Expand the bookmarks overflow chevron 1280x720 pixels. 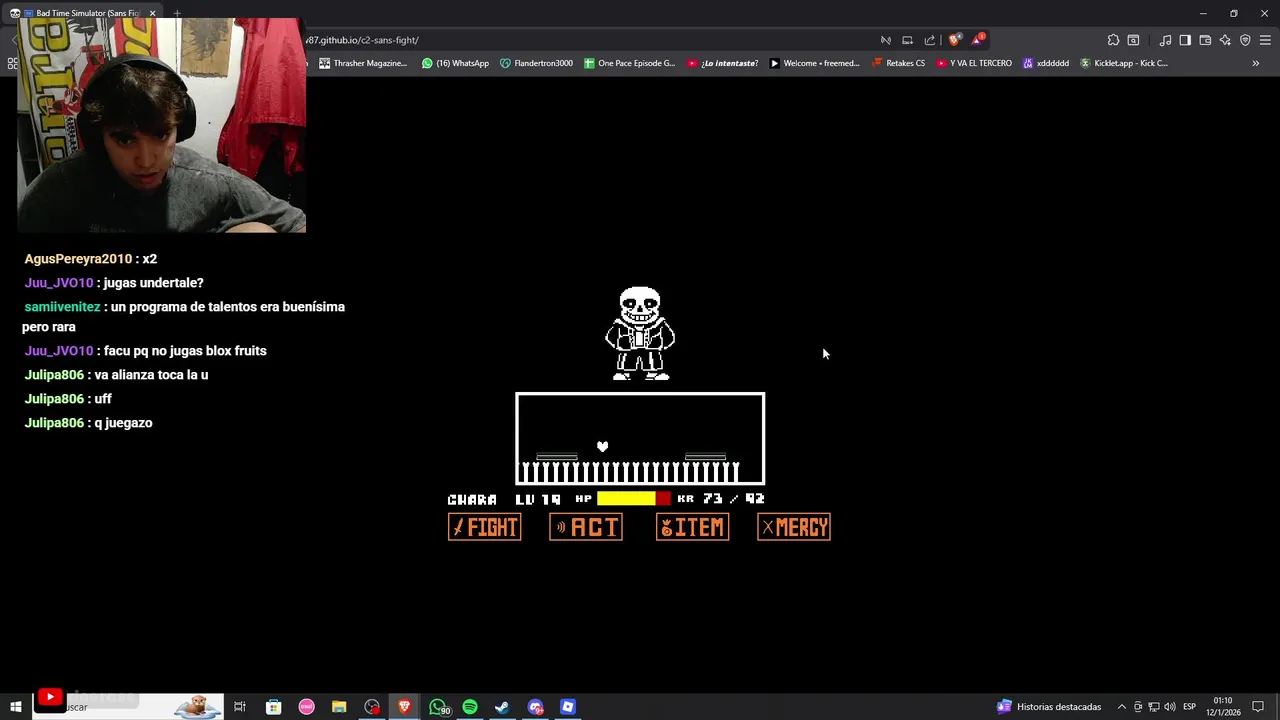tap(1255, 63)
